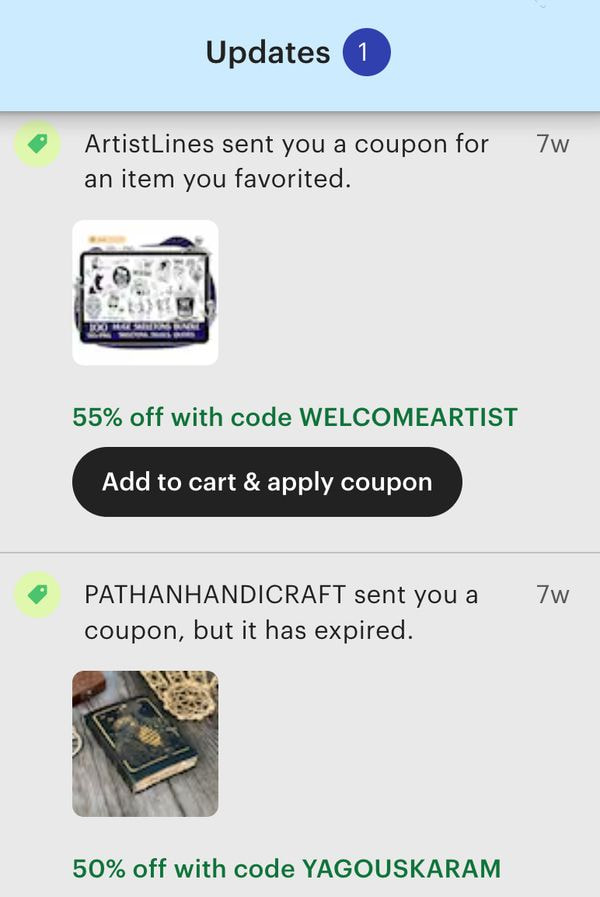The height and width of the screenshot is (897, 600).
Task: Tap the light blue Updates header bar
Action: (x=300, y=55)
